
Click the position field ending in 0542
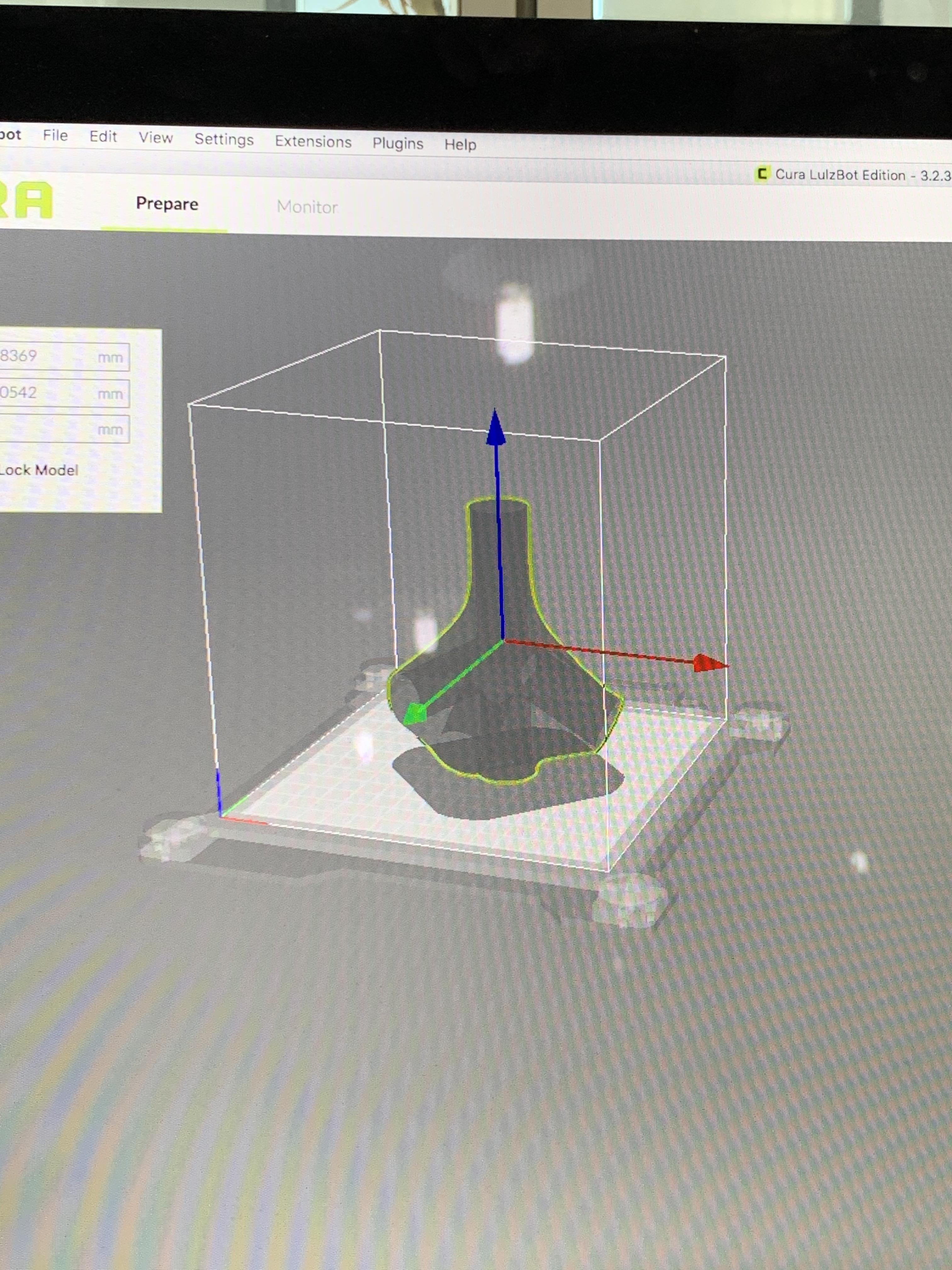(57, 393)
